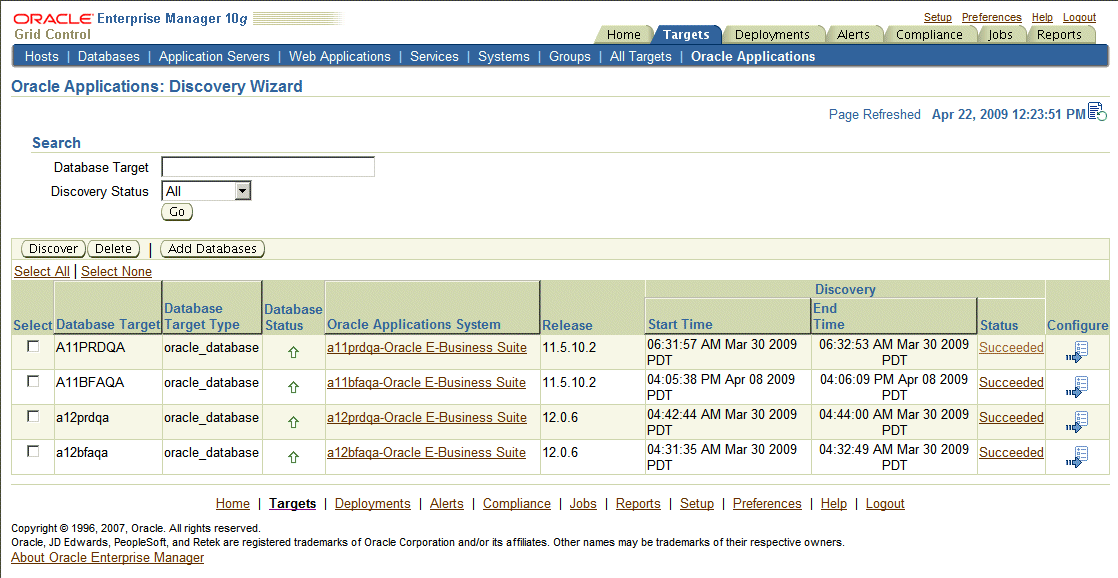Click Succeeded status for A11BFAQA

(1011, 383)
